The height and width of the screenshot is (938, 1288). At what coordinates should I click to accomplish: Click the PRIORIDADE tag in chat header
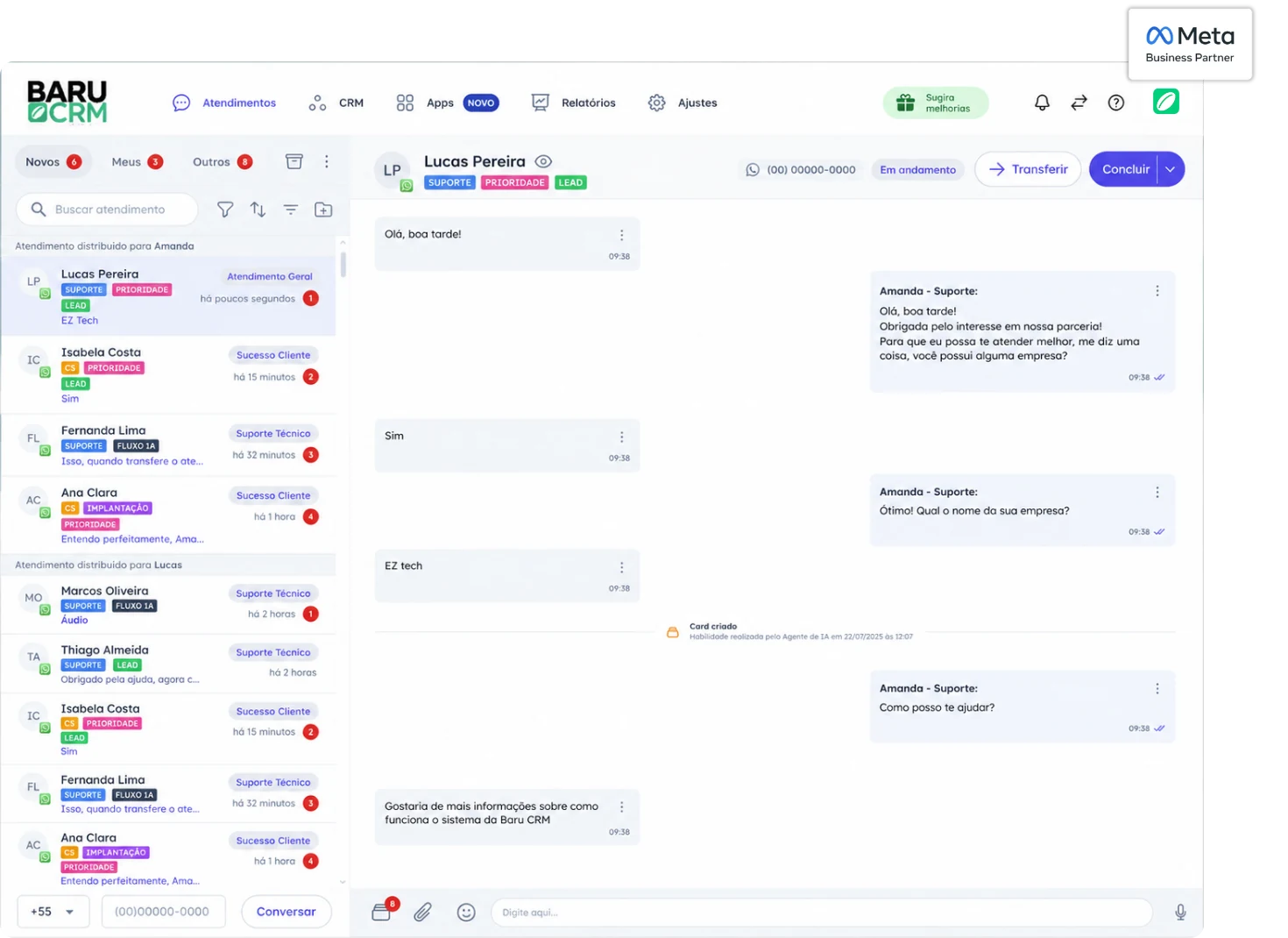click(515, 182)
